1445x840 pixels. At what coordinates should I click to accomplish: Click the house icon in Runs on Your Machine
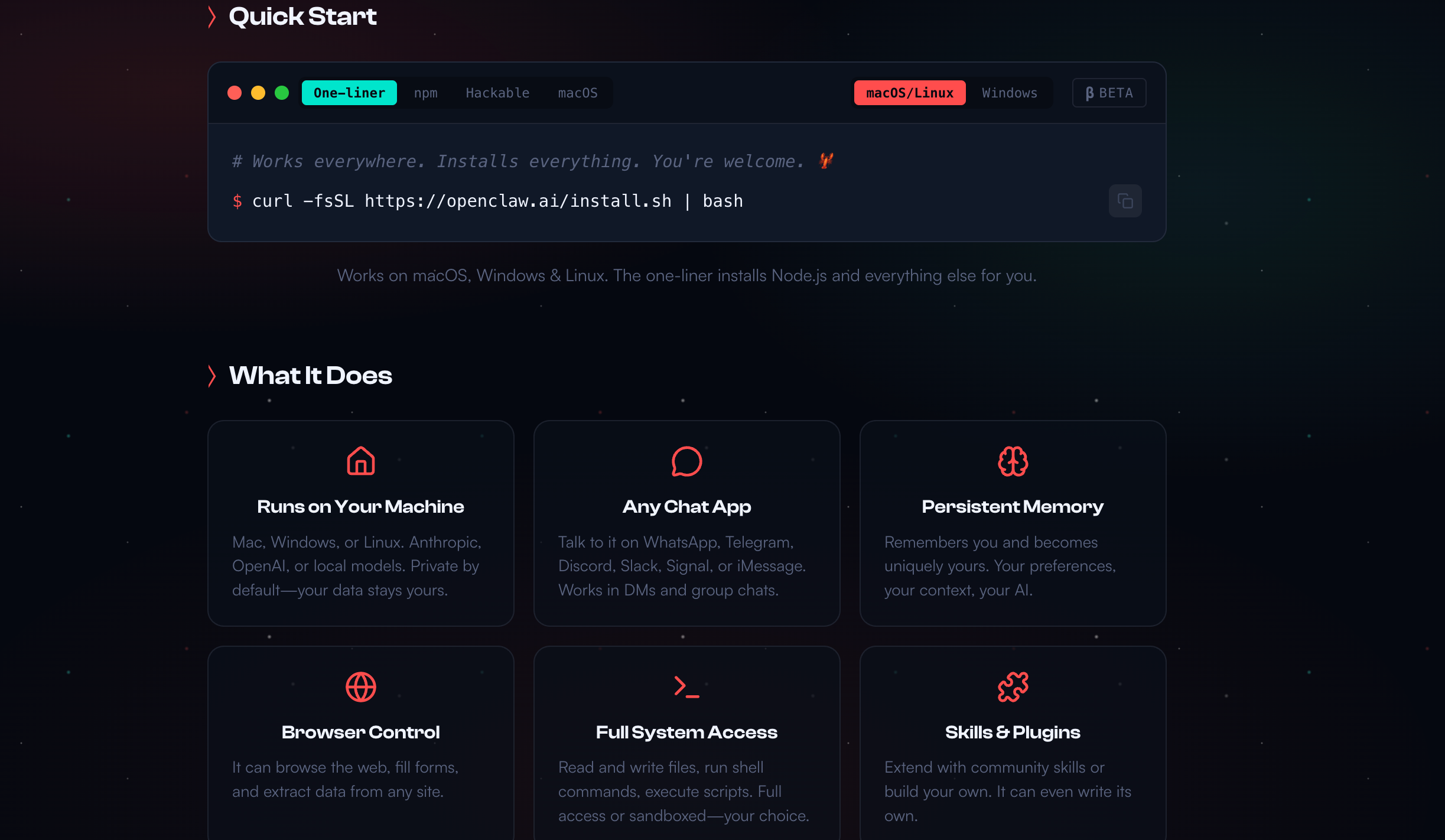point(360,461)
